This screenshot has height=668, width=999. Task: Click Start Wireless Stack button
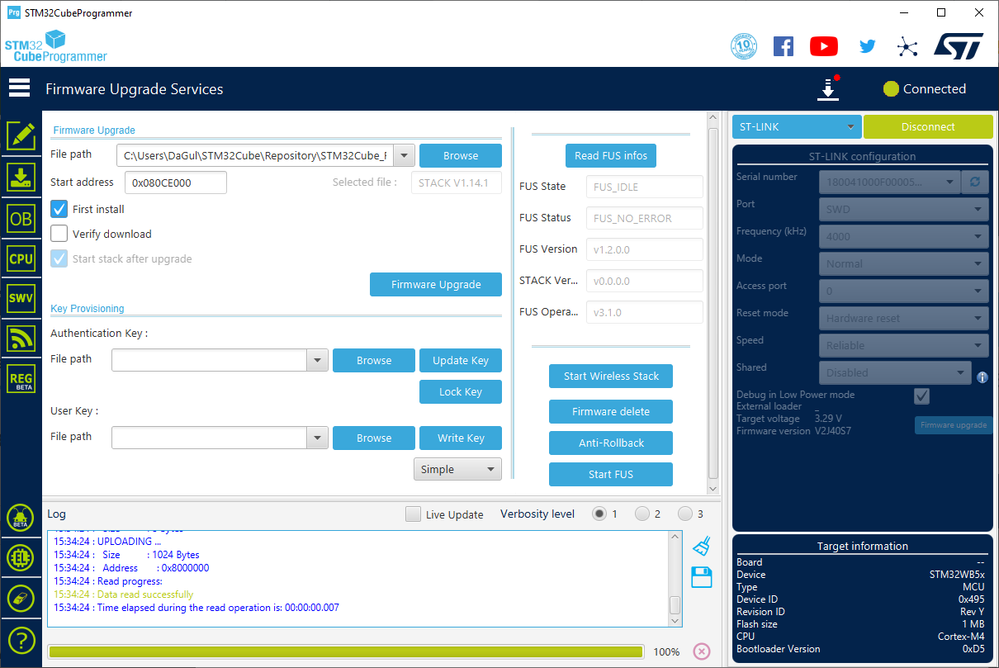click(x=610, y=376)
